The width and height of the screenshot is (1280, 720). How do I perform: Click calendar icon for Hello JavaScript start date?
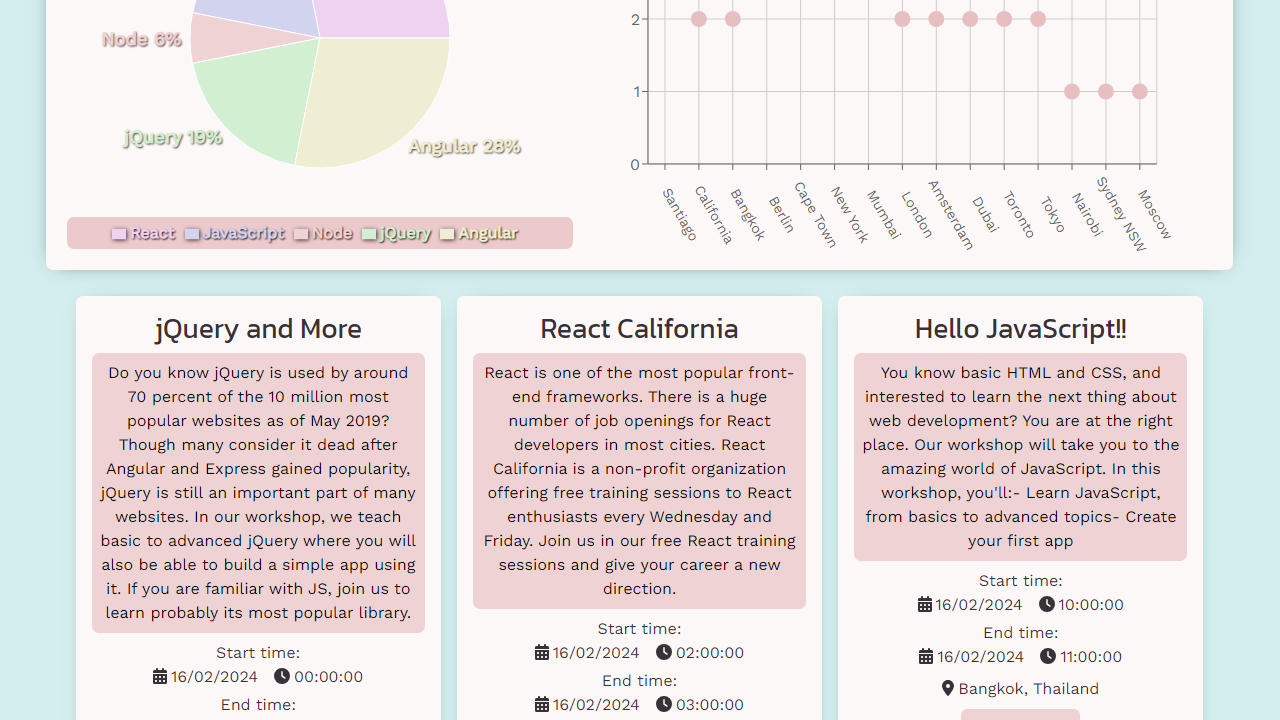925,605
